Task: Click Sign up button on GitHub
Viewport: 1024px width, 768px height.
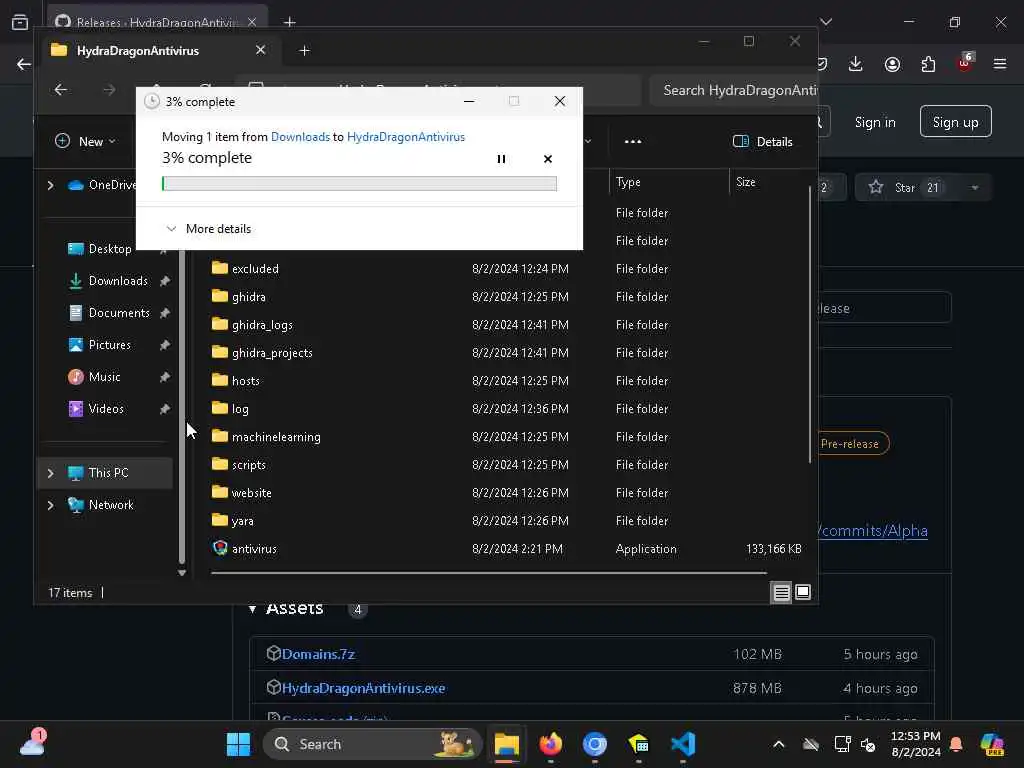Action: click(955, 121)
